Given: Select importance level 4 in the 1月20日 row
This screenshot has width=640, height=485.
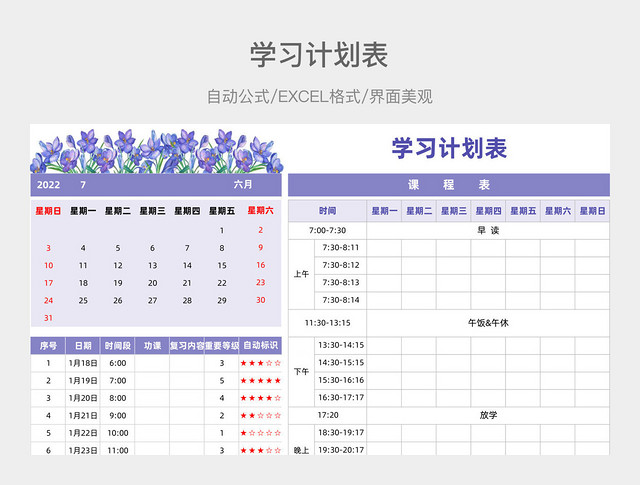Looking at the screenshot, I should click(222, 398).
